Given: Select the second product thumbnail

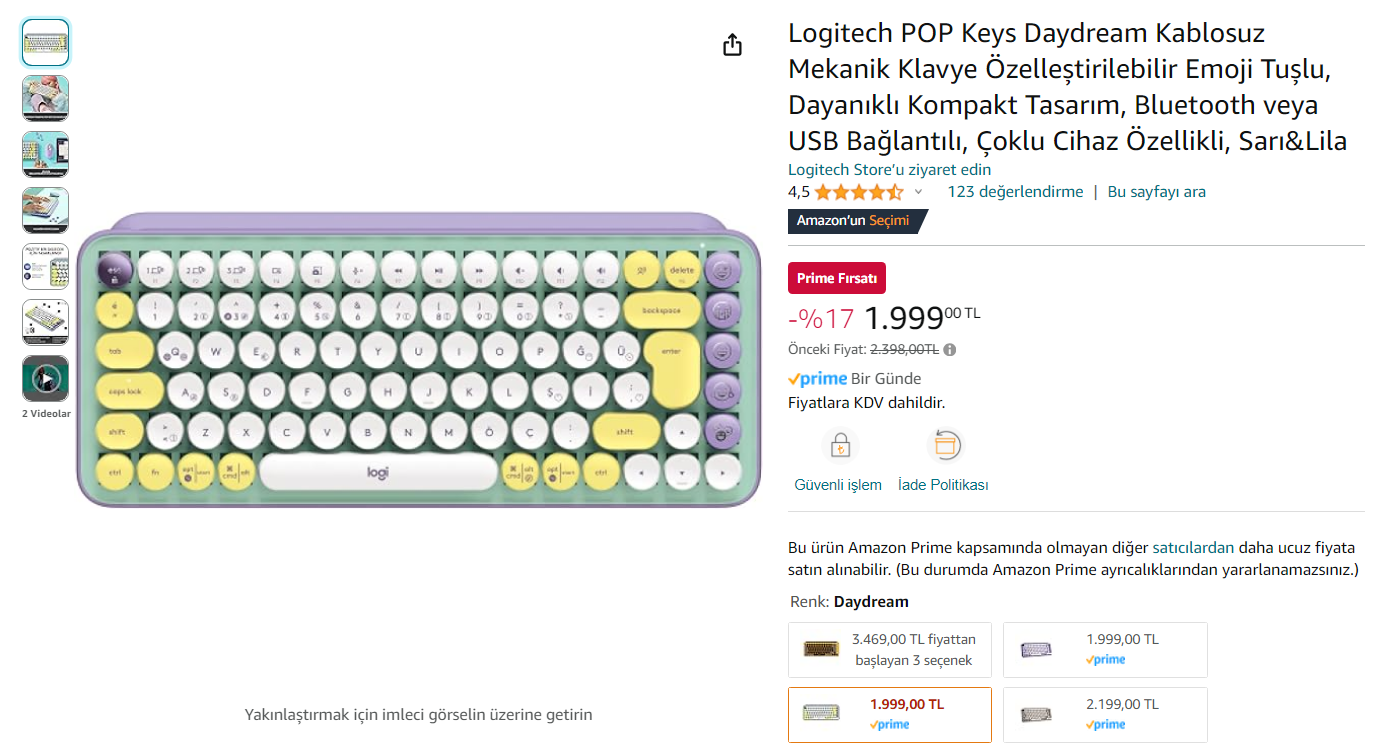Looking at the screenshot, I should [x=45, y=99].
